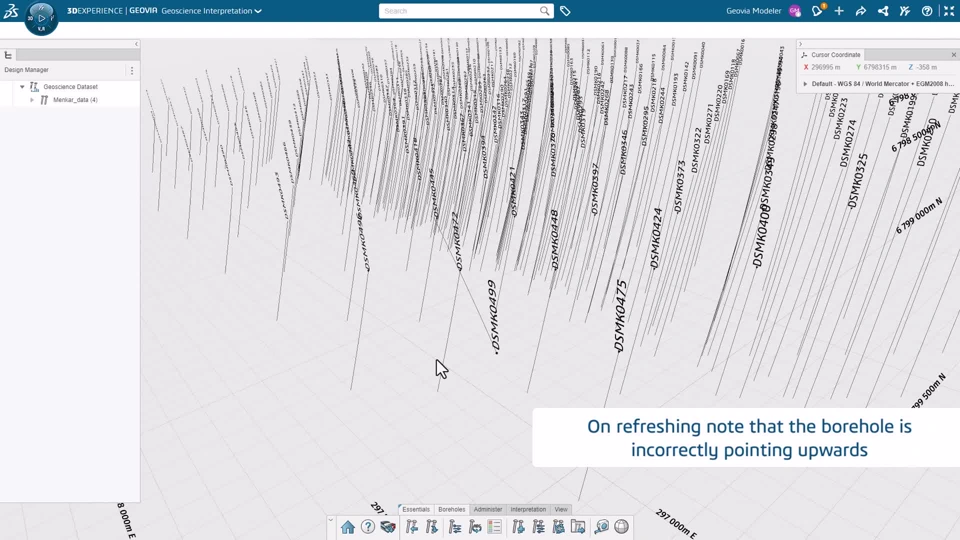The height and width of the screenshot is (540, 960).
Task: Open notifications bell icon
Action: (817, 10)
